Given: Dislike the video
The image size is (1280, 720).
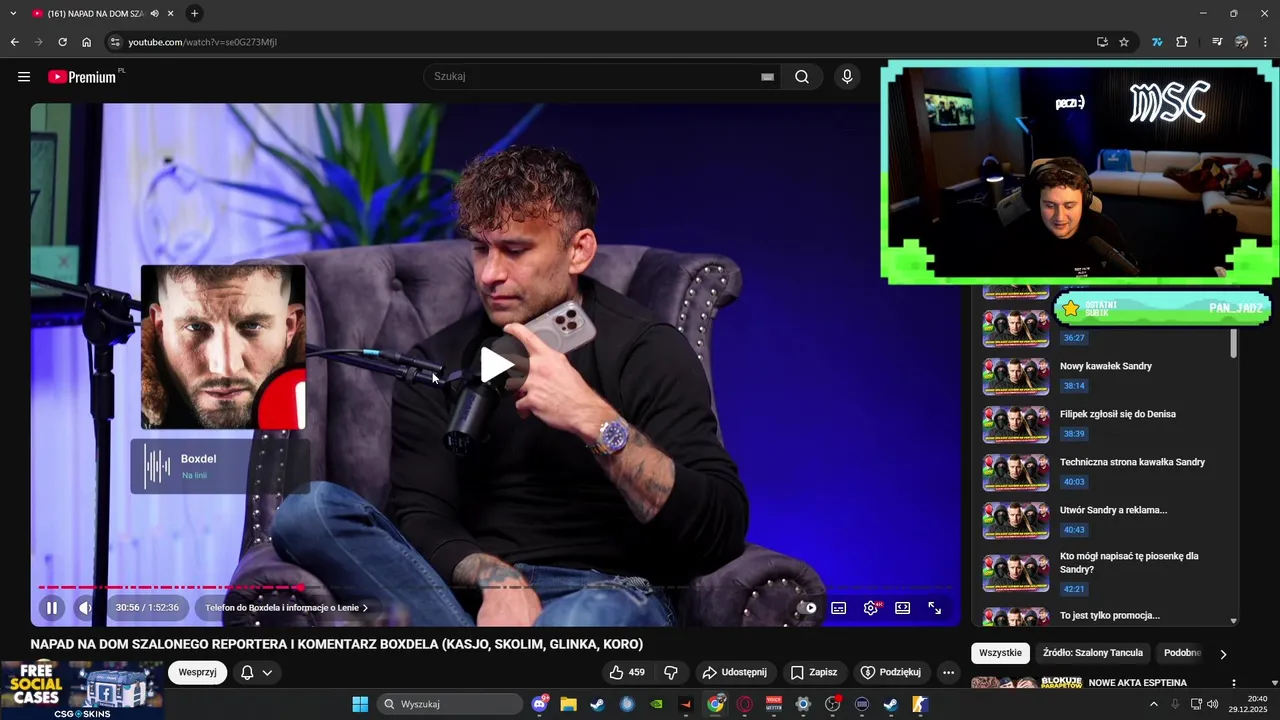Looking at the screenshot, I should point(671,672).
